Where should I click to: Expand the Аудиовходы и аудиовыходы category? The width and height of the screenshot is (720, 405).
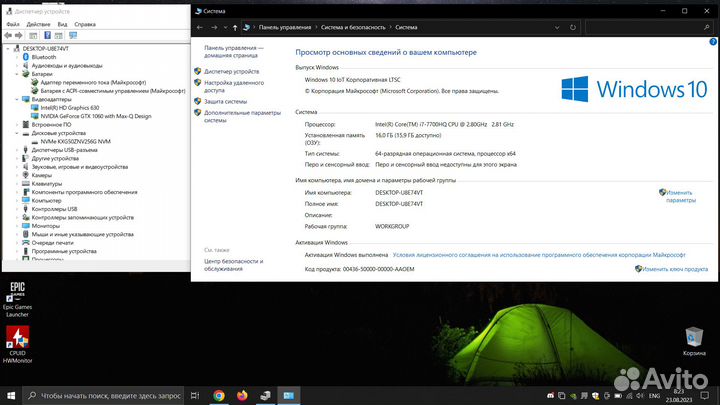click(17, 66)
